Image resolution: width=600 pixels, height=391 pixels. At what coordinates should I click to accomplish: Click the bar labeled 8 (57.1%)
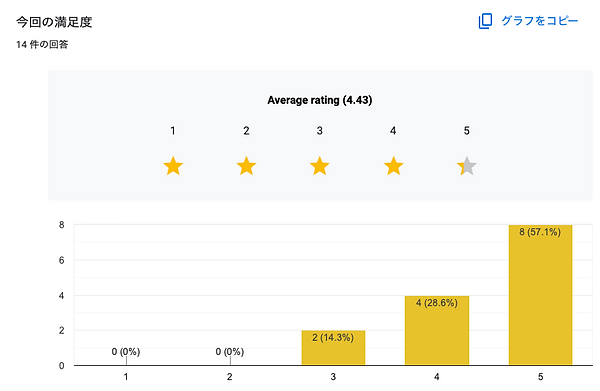[540, 295]
